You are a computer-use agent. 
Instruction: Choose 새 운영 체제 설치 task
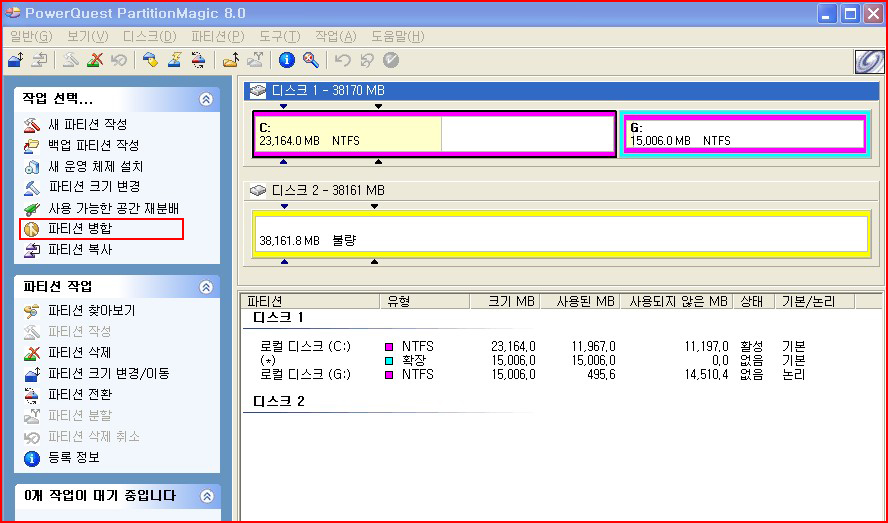coord(95,166)
